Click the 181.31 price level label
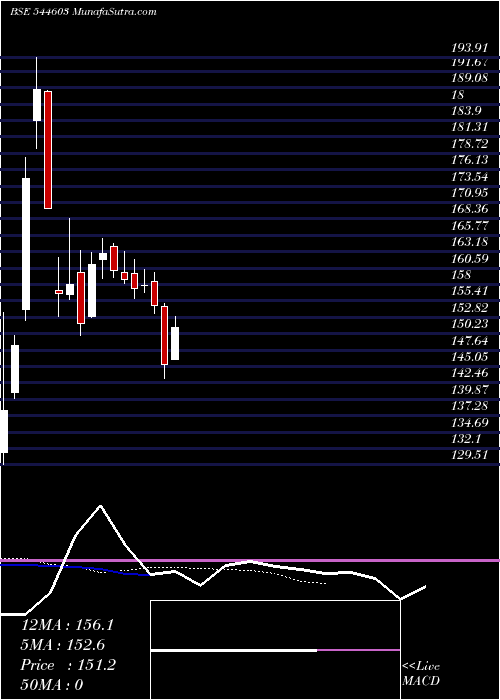The width and height of the screenshot is (500, 700). (x=470, y=128)
